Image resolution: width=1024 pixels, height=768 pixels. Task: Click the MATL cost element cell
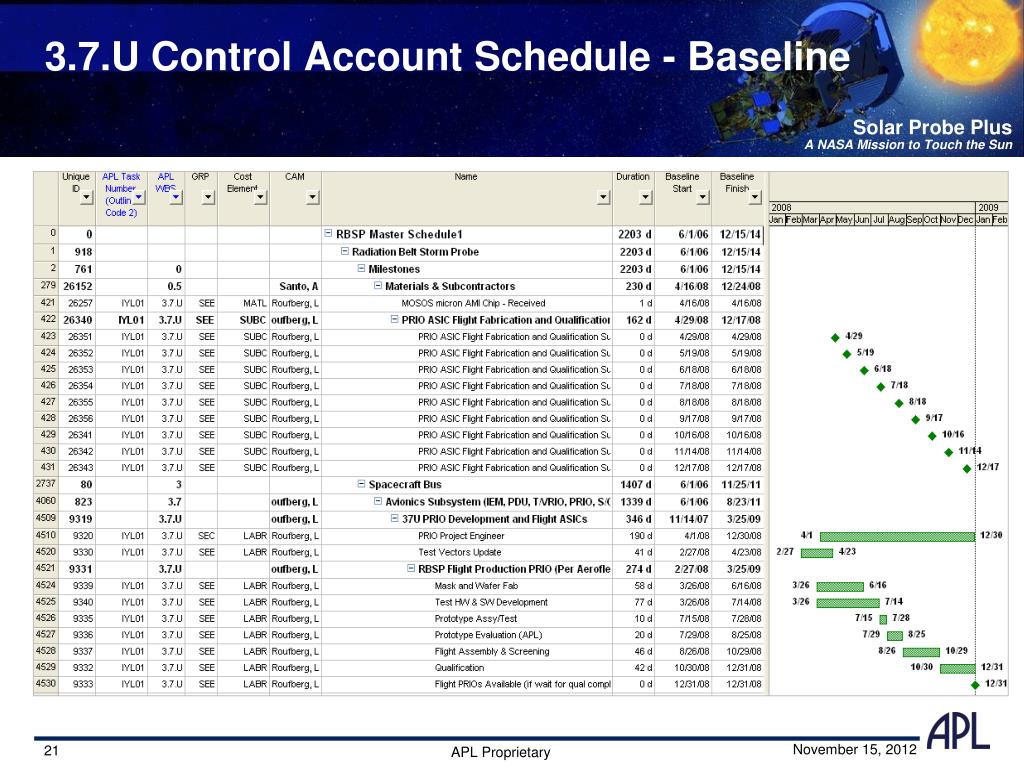click(244, 303)
